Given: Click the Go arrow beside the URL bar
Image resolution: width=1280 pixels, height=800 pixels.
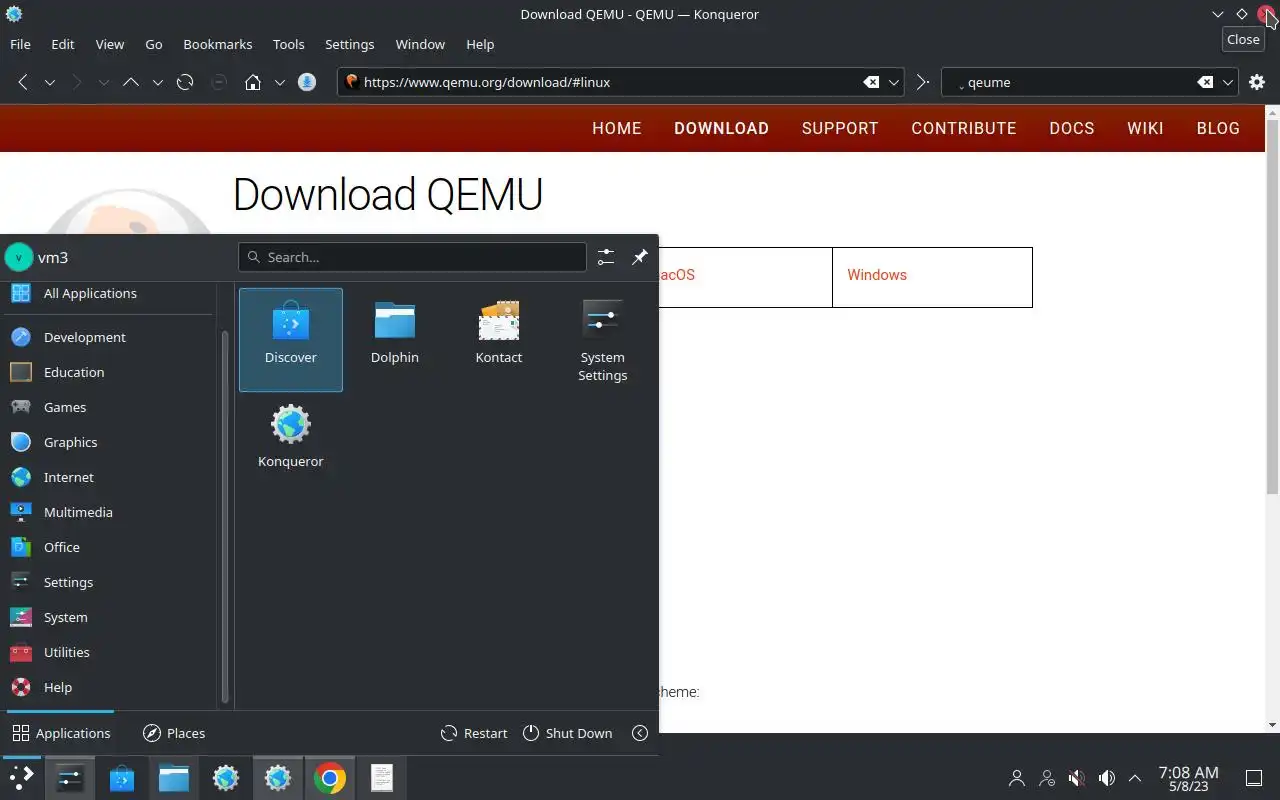Looking at the screenshot, I should tap(923, 82).
